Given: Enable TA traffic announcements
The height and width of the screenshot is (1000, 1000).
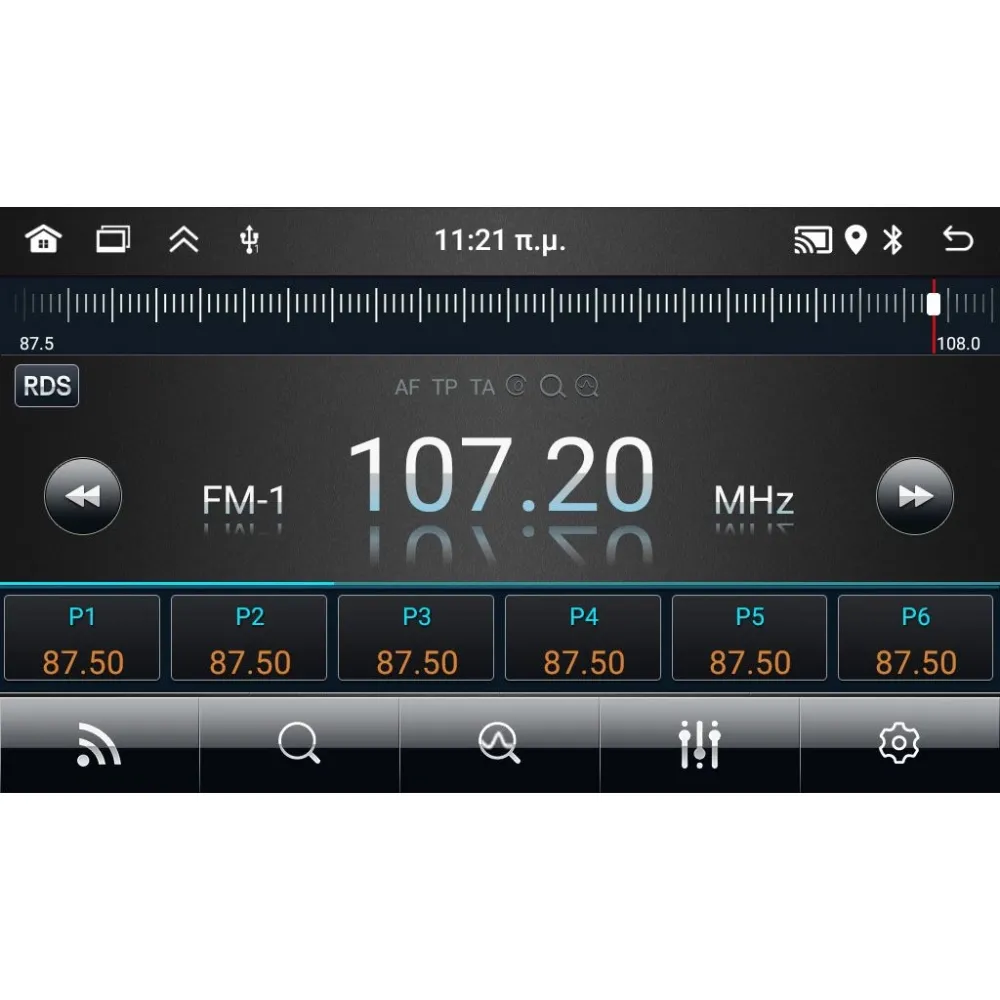Looking at the screenshot, I should pos(483,388).
